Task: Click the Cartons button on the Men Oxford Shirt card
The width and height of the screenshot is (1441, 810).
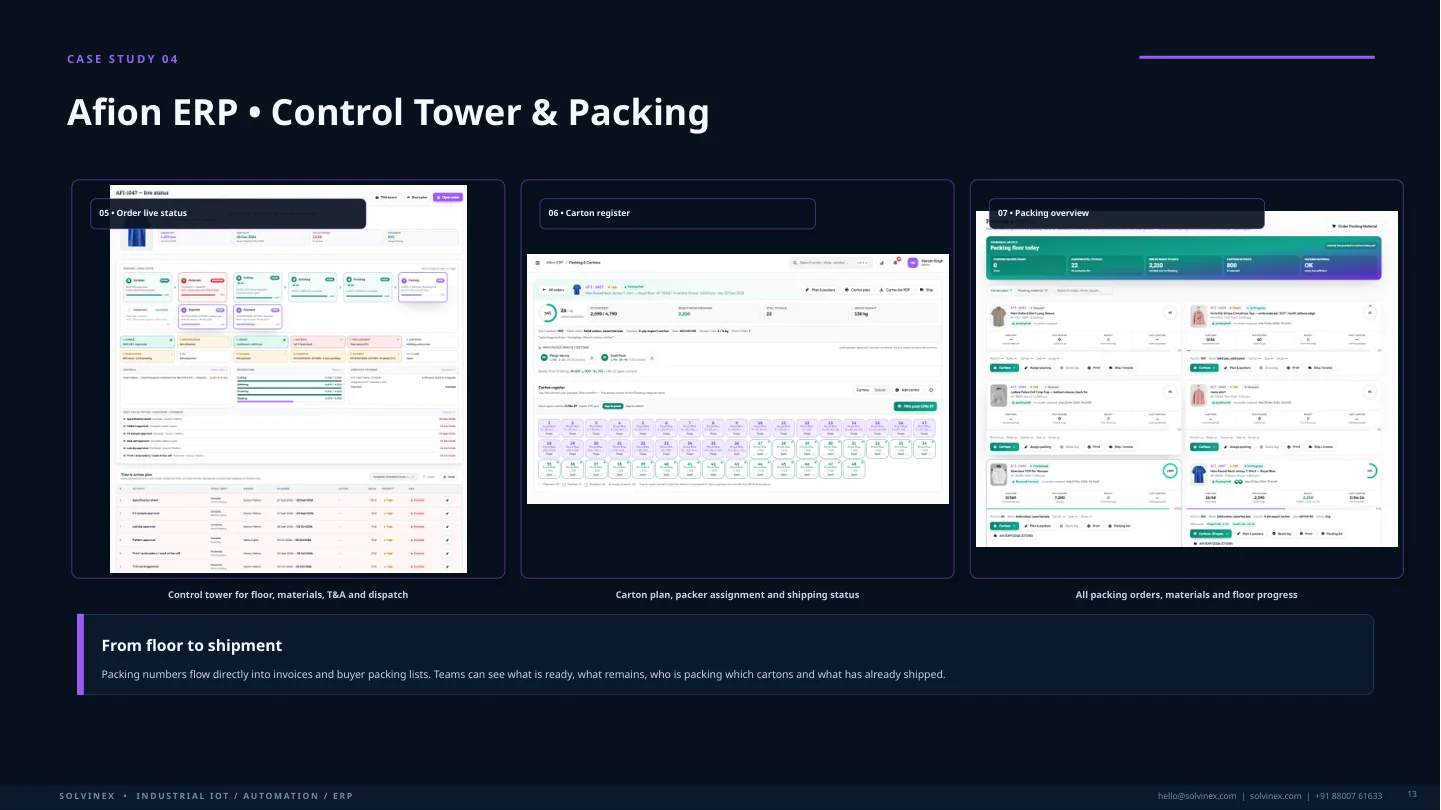Action: (x=1003, y=367)
